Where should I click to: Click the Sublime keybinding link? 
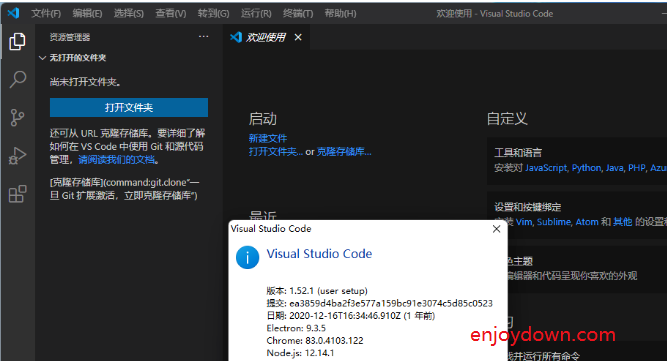tap(554, 222)
